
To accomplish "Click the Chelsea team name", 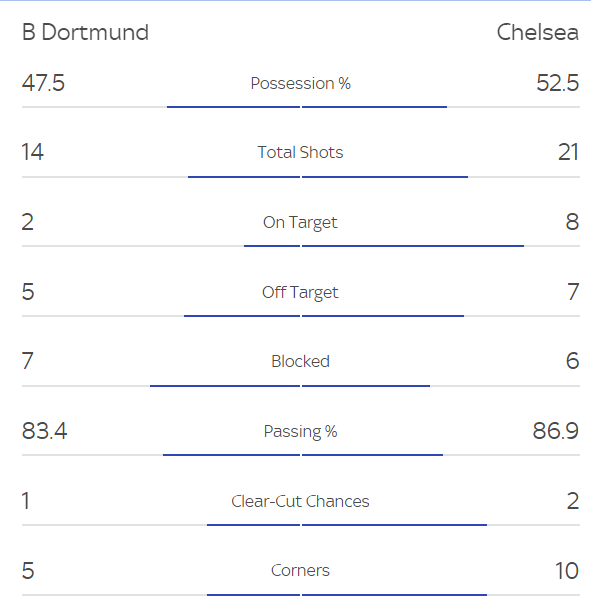I will 538,32.
